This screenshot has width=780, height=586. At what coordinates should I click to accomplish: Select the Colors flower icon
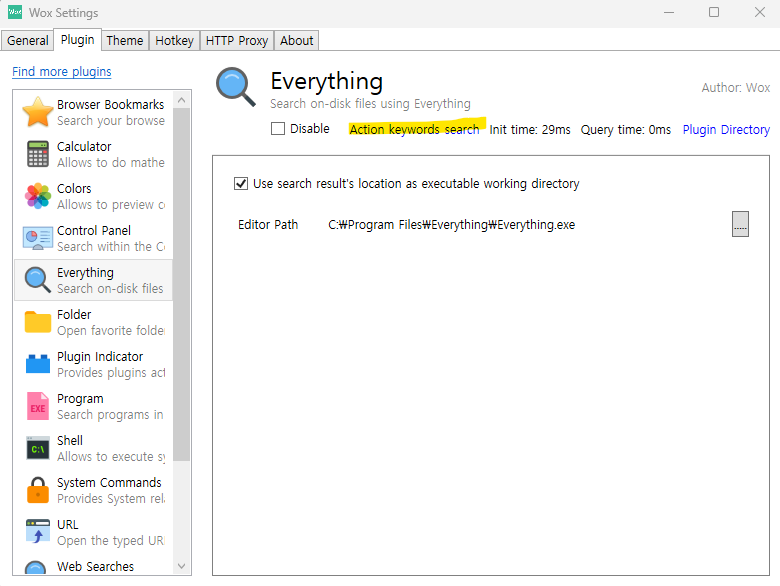[x=38, y=195]
